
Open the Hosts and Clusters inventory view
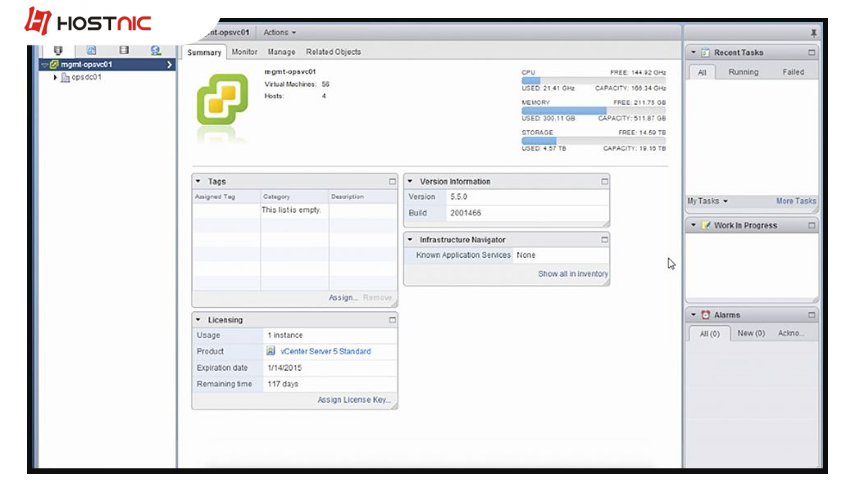click(x=58, y=50)
